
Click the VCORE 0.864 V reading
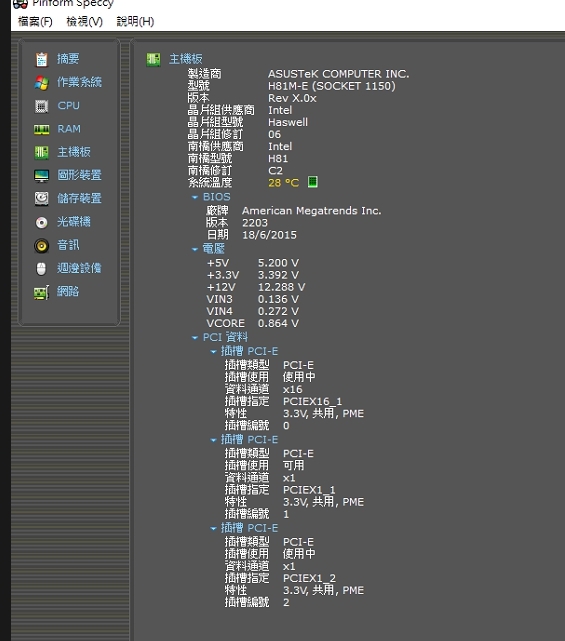pos(278,323)
